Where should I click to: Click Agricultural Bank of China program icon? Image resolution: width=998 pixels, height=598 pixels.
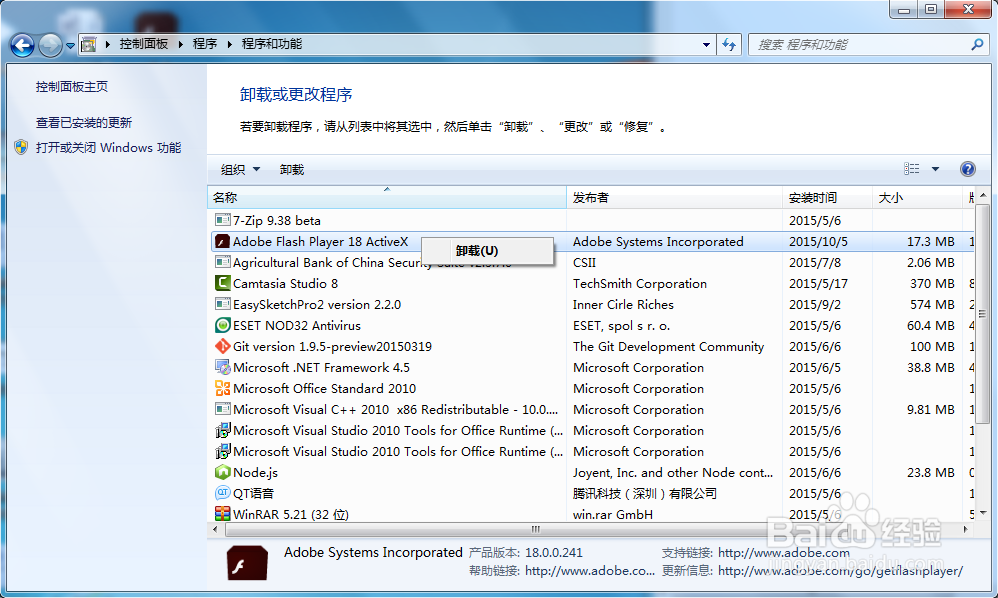pos(223,262)
